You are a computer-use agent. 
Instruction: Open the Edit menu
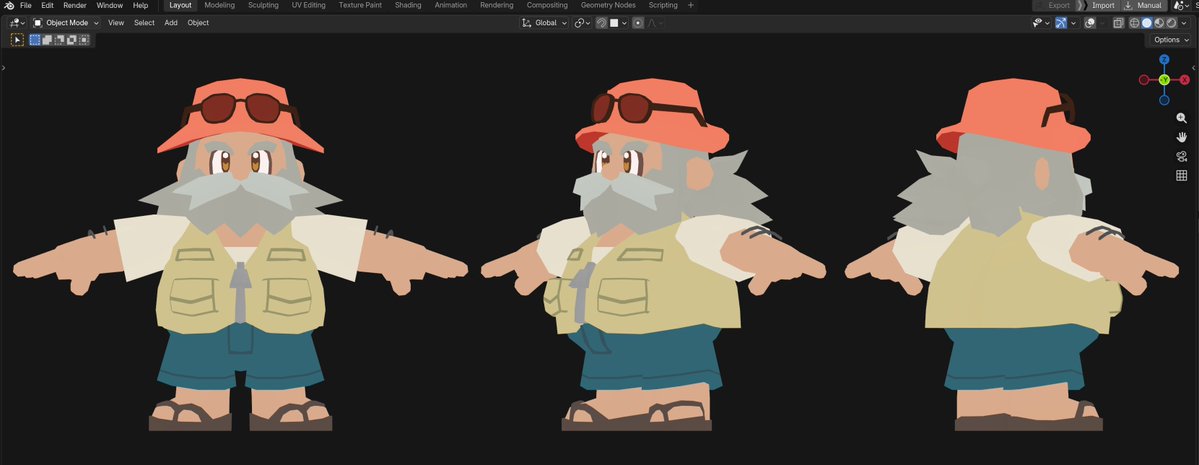pyautogui.click(x=47, y=5)
